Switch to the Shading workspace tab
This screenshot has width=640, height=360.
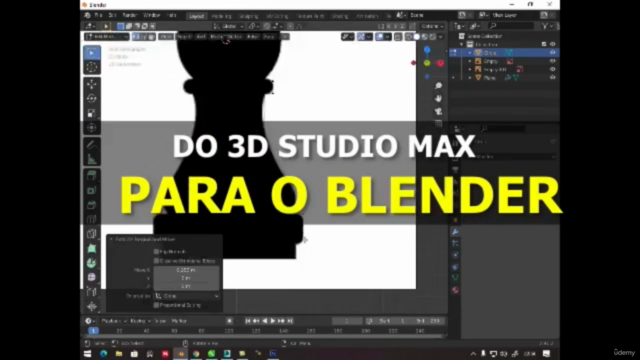tap(340, 16)
